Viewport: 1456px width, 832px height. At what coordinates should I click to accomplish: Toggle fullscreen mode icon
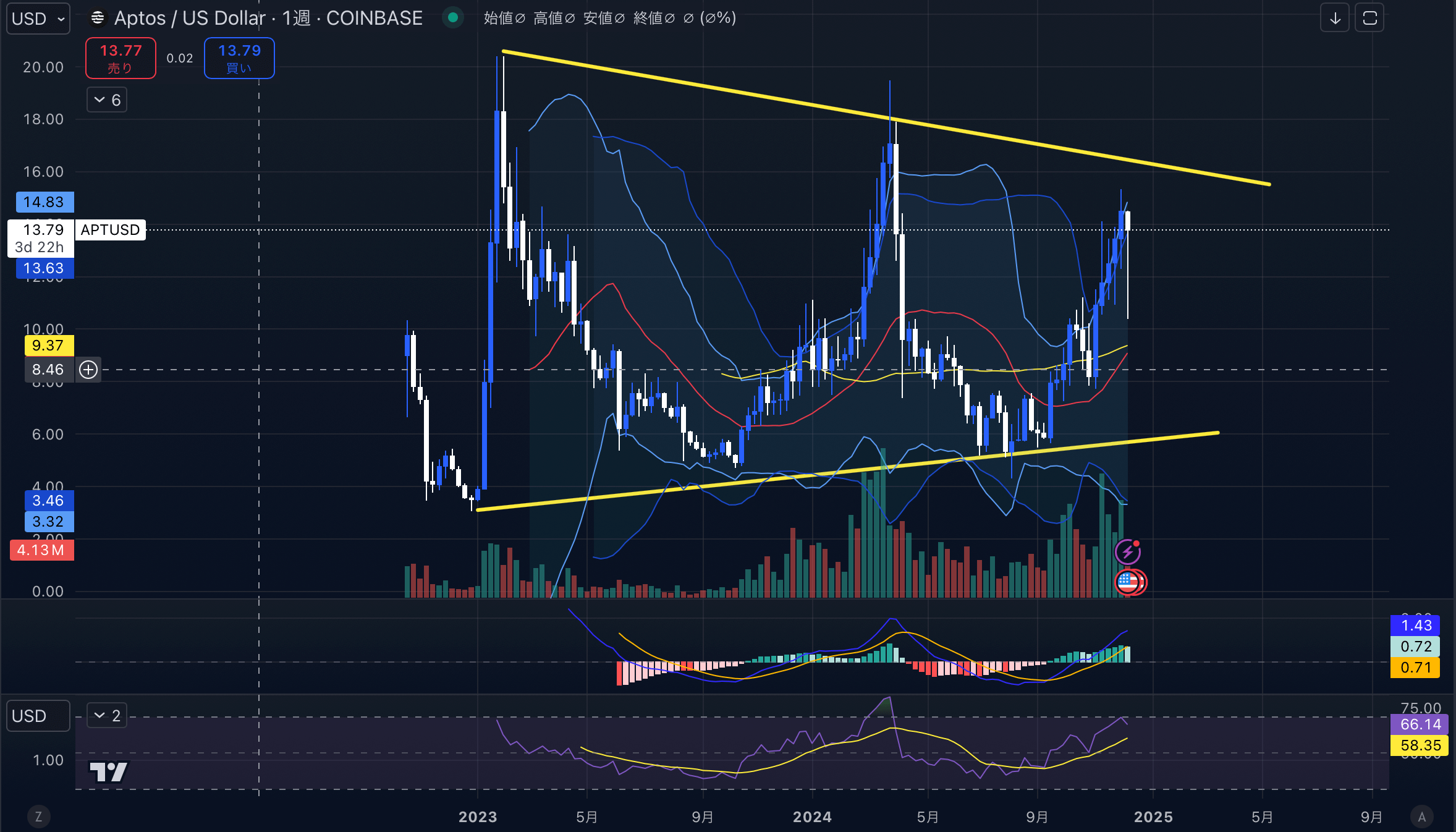click(1369, 19)
